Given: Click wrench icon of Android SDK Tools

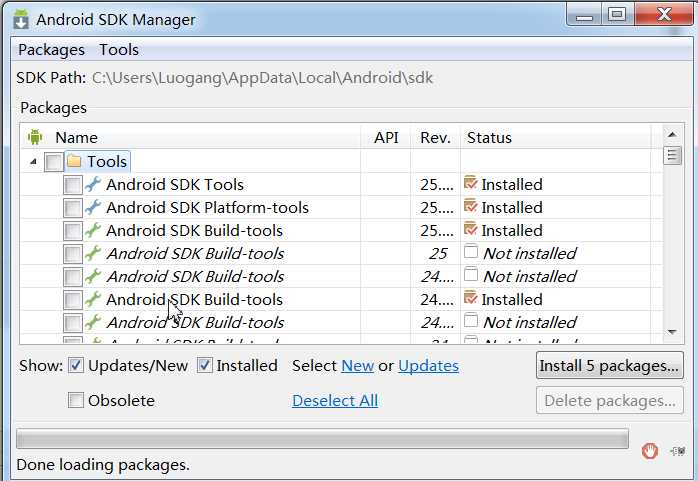Looking at the screenshot, I should point(93,184).
